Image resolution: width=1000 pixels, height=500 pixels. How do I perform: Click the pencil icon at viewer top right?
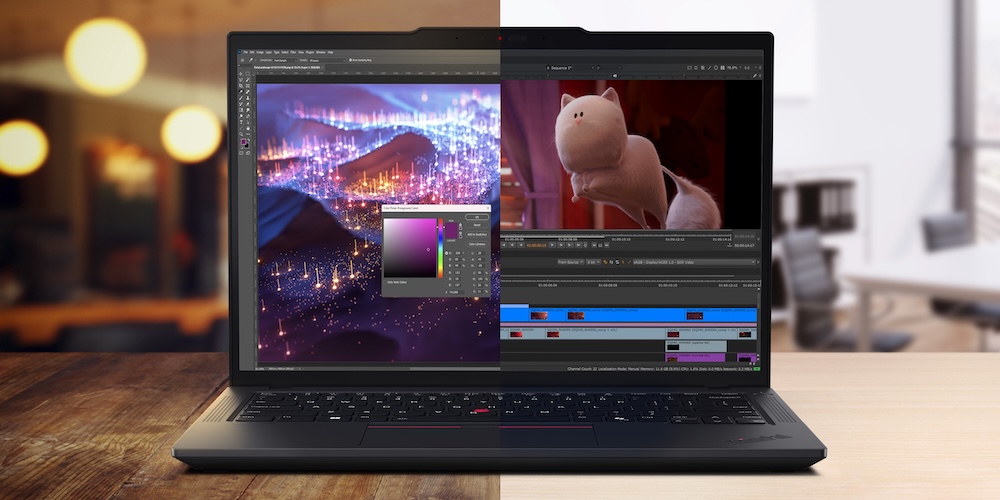pos(754,76)
